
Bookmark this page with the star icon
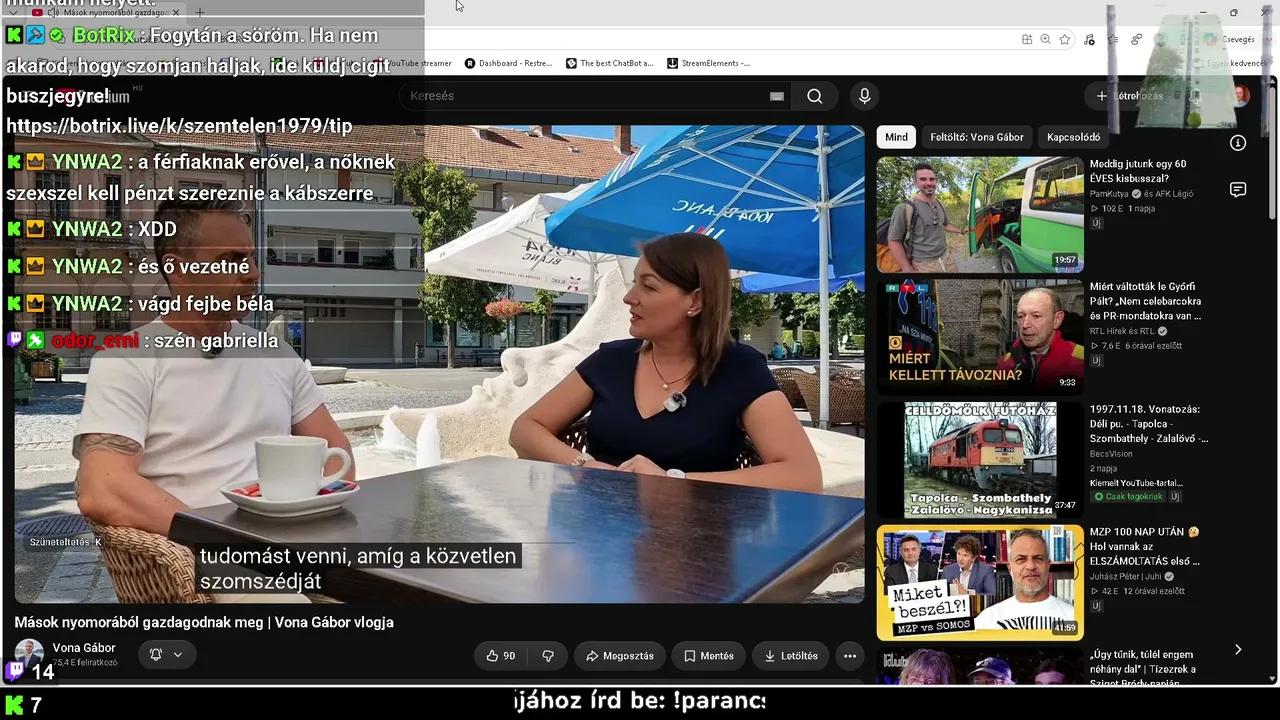(x=1064, y=39)
